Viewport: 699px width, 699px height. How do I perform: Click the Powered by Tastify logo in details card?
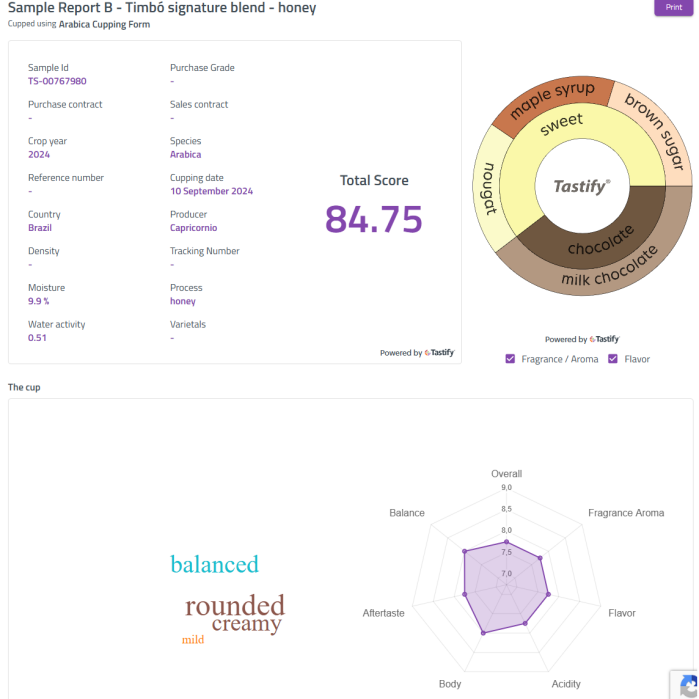point(440,353)
